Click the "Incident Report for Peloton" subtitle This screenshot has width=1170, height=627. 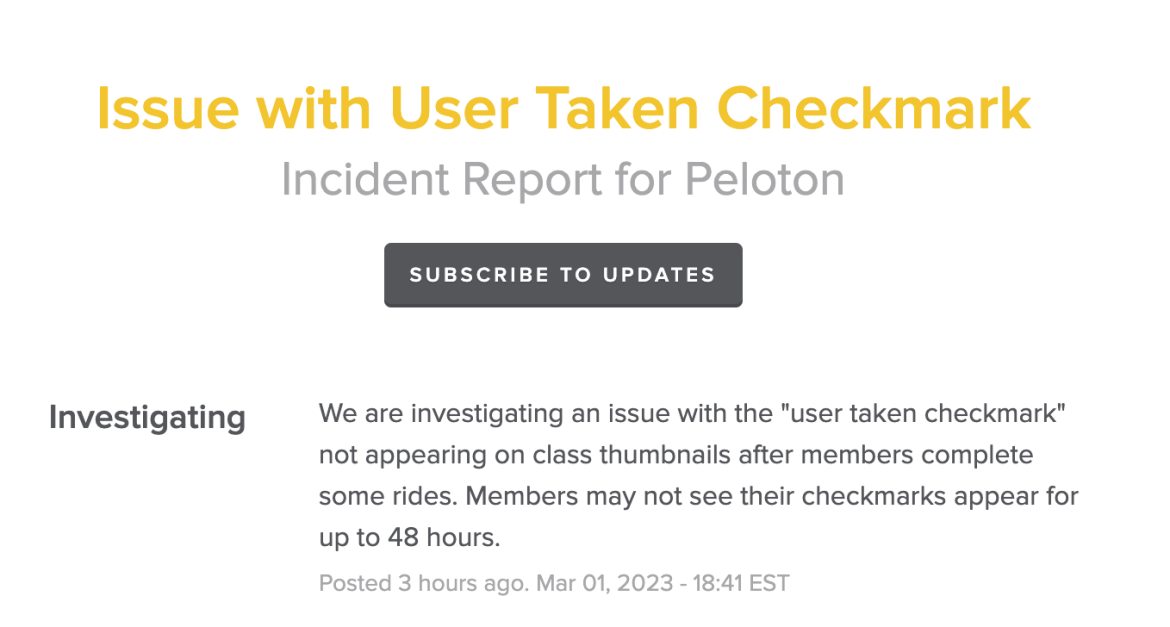[x=563, y=180]
